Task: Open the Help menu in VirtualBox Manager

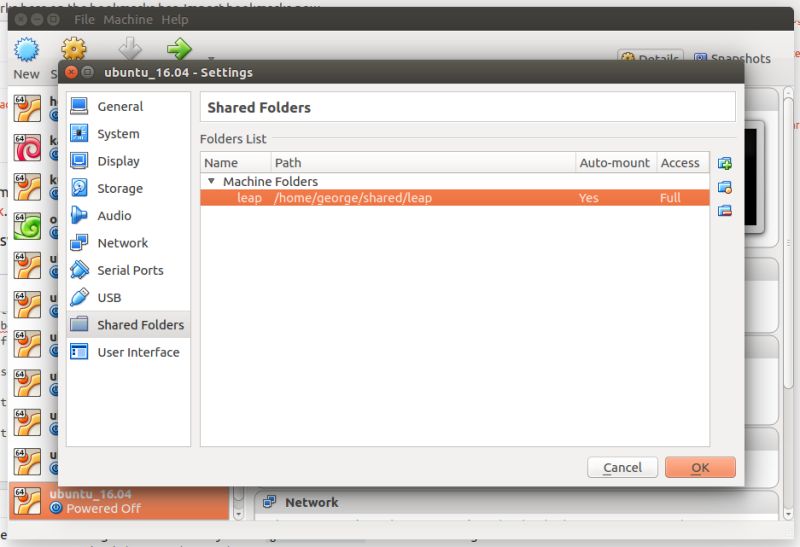Action: pyautogui.click(x=175, y=20)
